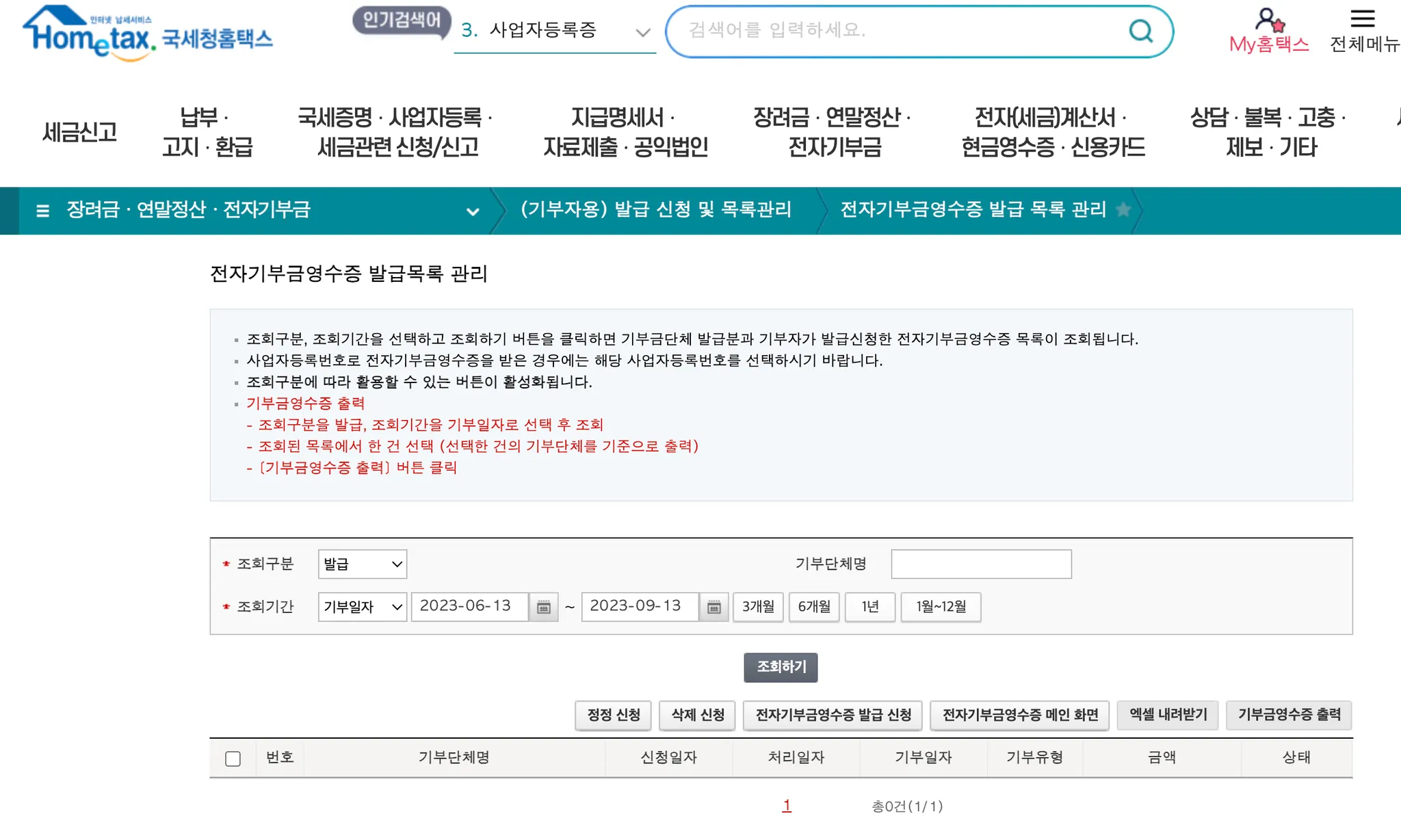Open 전체메뉴 hamburger icon
Viewport: 1401px width, 840px height.
tap(1362, 19)
